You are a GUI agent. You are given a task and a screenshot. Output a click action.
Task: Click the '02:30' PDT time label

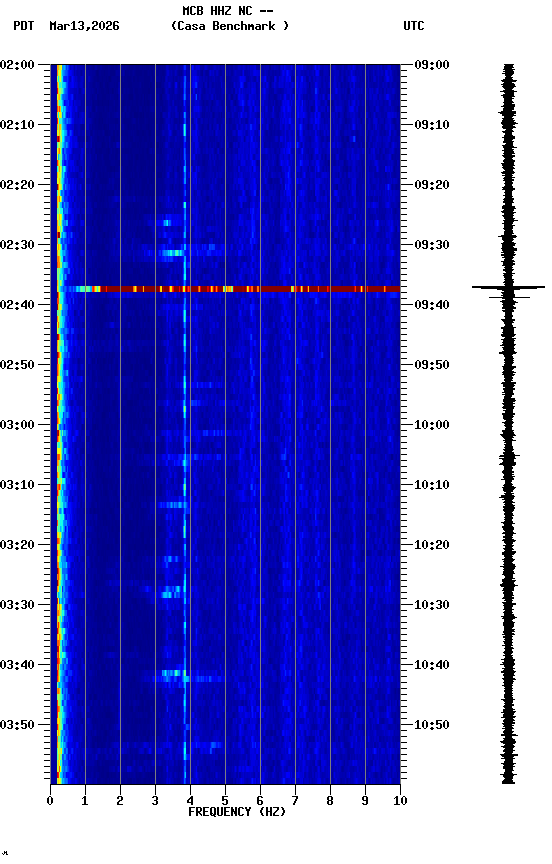point(17,245)
